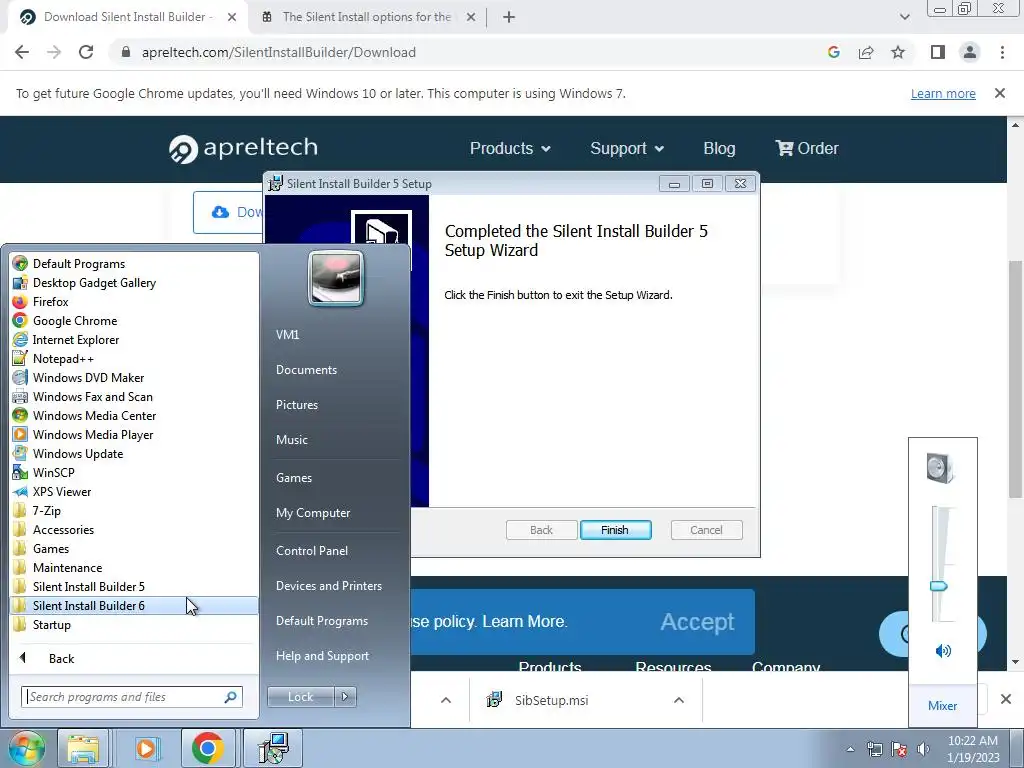Open the Chrome profile icon
The width and height of the screenshot is (1024, 768).
(970, 52)
